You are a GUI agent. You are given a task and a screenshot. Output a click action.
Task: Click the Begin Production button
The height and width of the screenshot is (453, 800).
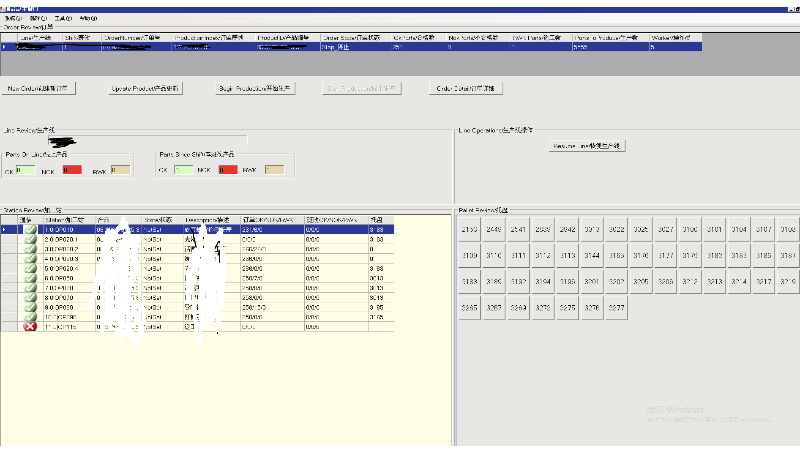click(x=255, y=88)
